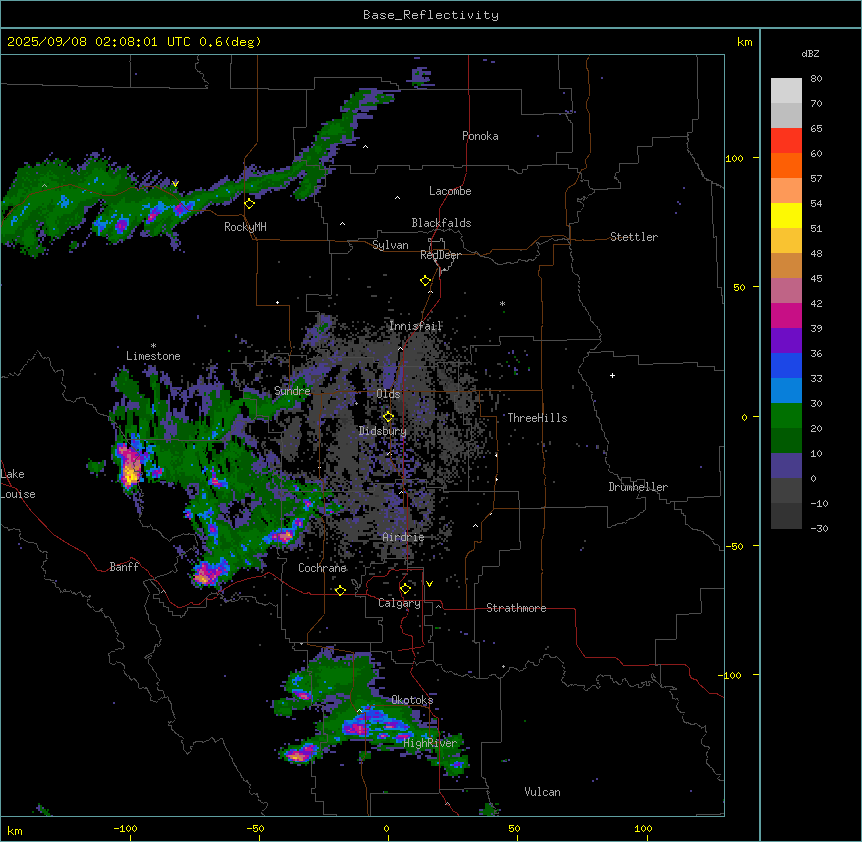
Task: Click the RedDeer label
Action: coord(440,255)
